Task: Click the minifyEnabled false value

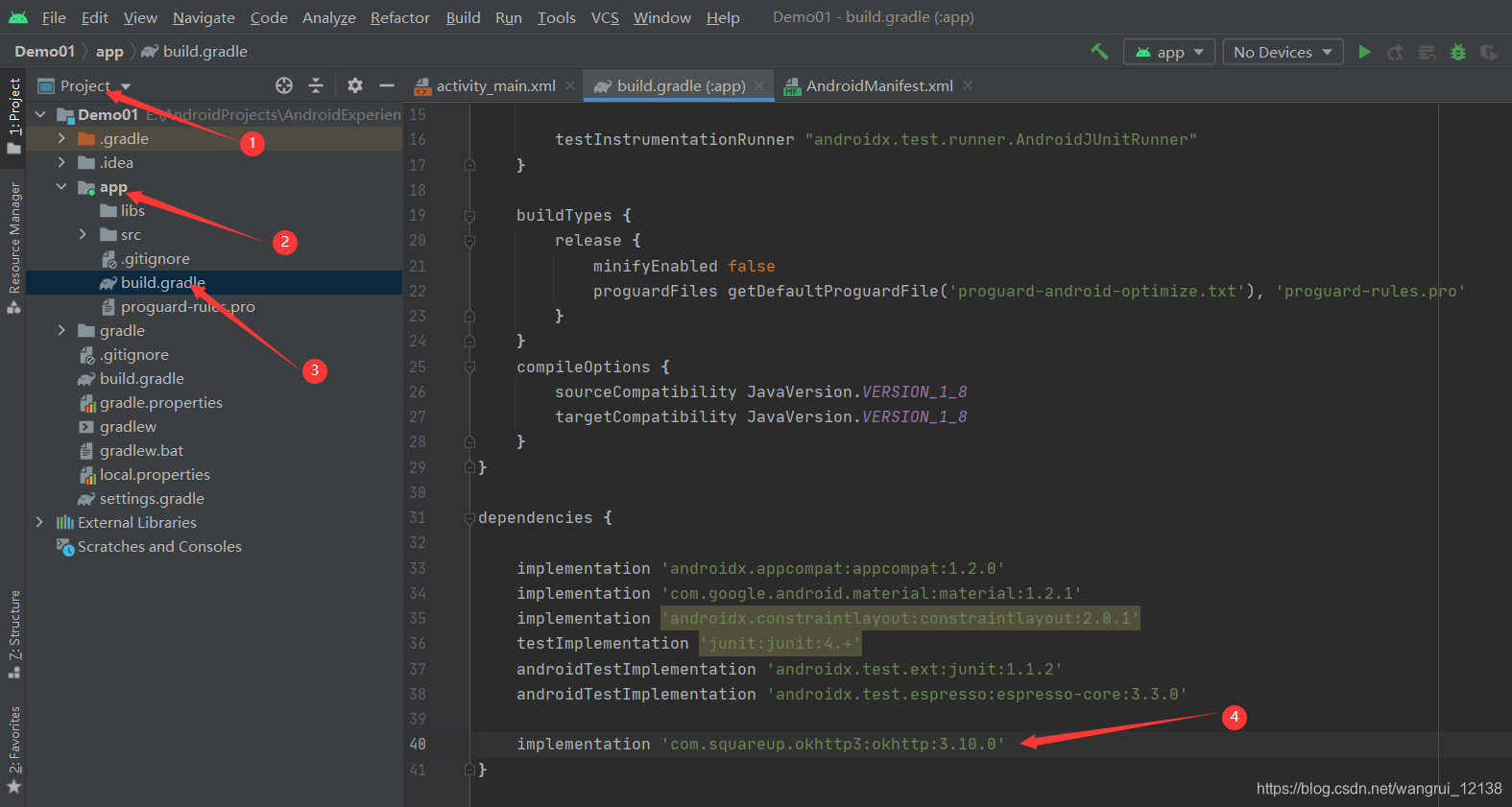Action: pos(751,266)
